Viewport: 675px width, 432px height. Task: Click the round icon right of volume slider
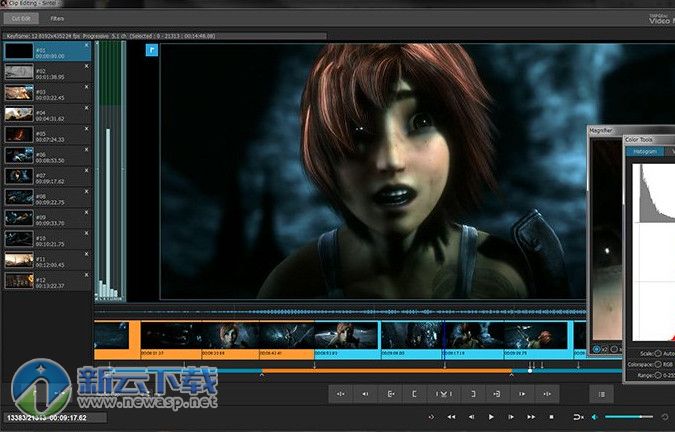coord(665,417)
